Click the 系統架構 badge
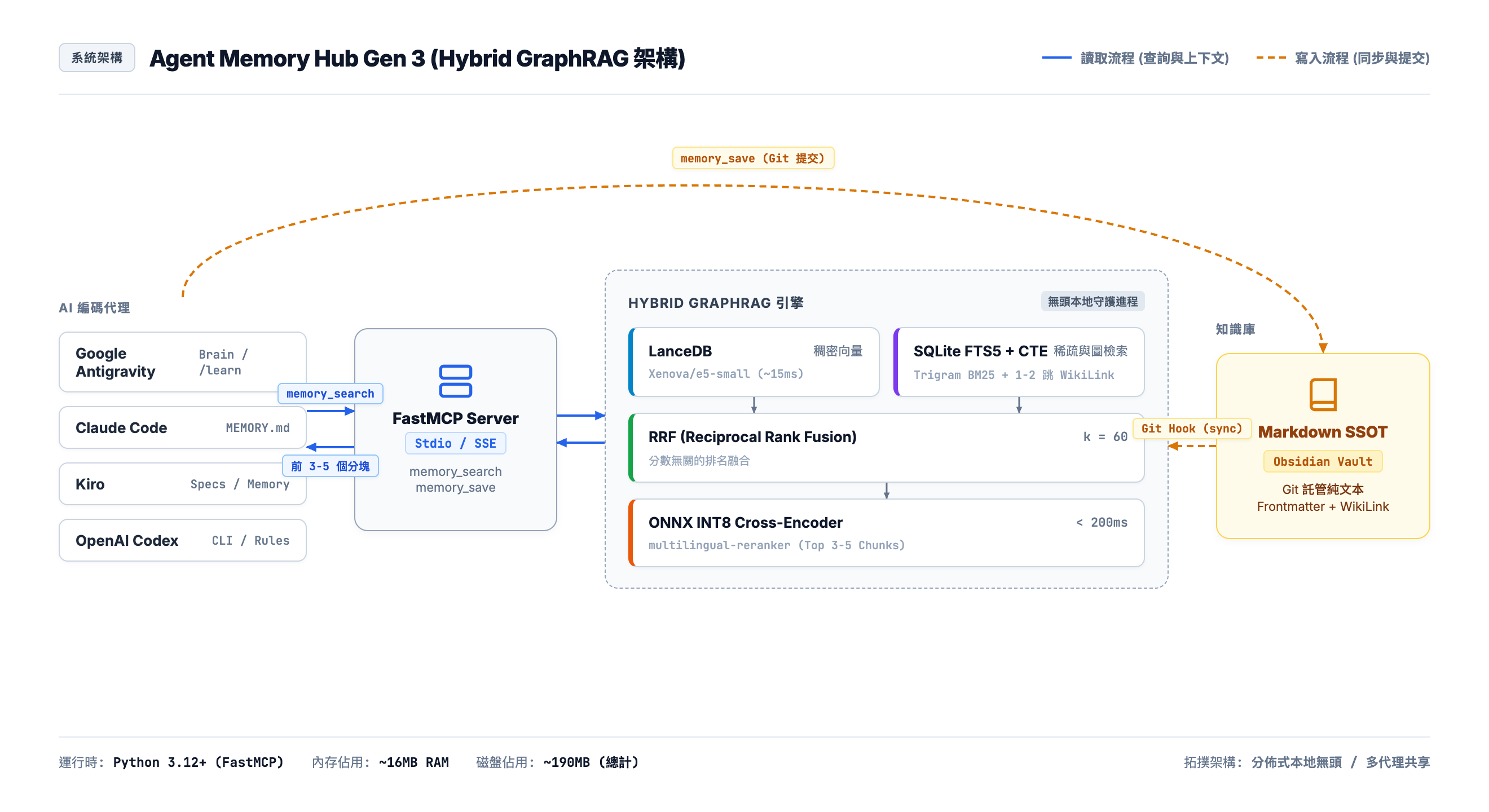The image size is (1489, 812). pyautogui.click(x=96, y=58)
